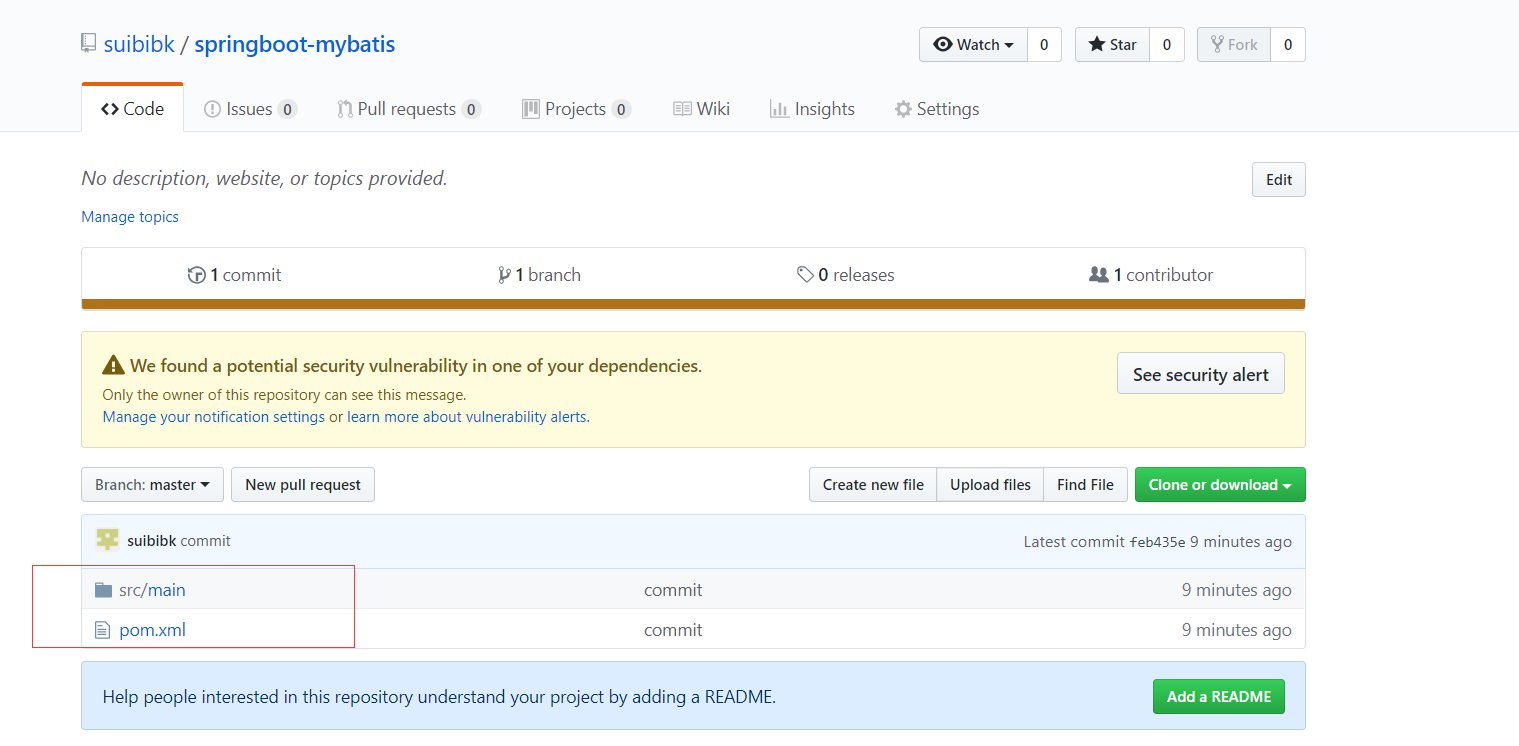The height and width of the screenshot is (746, 1519).
Task: Open the pom.xml file
Action: tap(152, 630)
